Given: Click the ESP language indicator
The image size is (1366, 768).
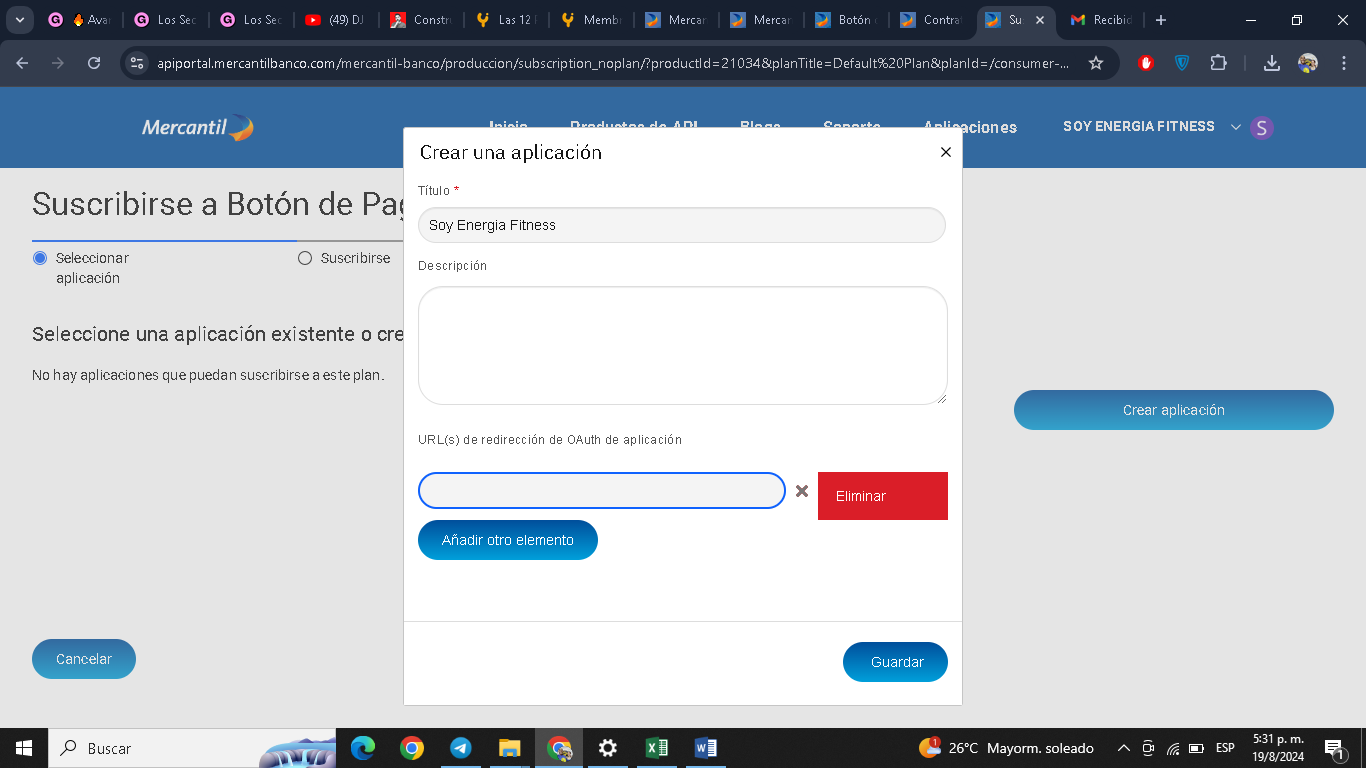Looking at the screenshot, I should [x=1225, y=748].
